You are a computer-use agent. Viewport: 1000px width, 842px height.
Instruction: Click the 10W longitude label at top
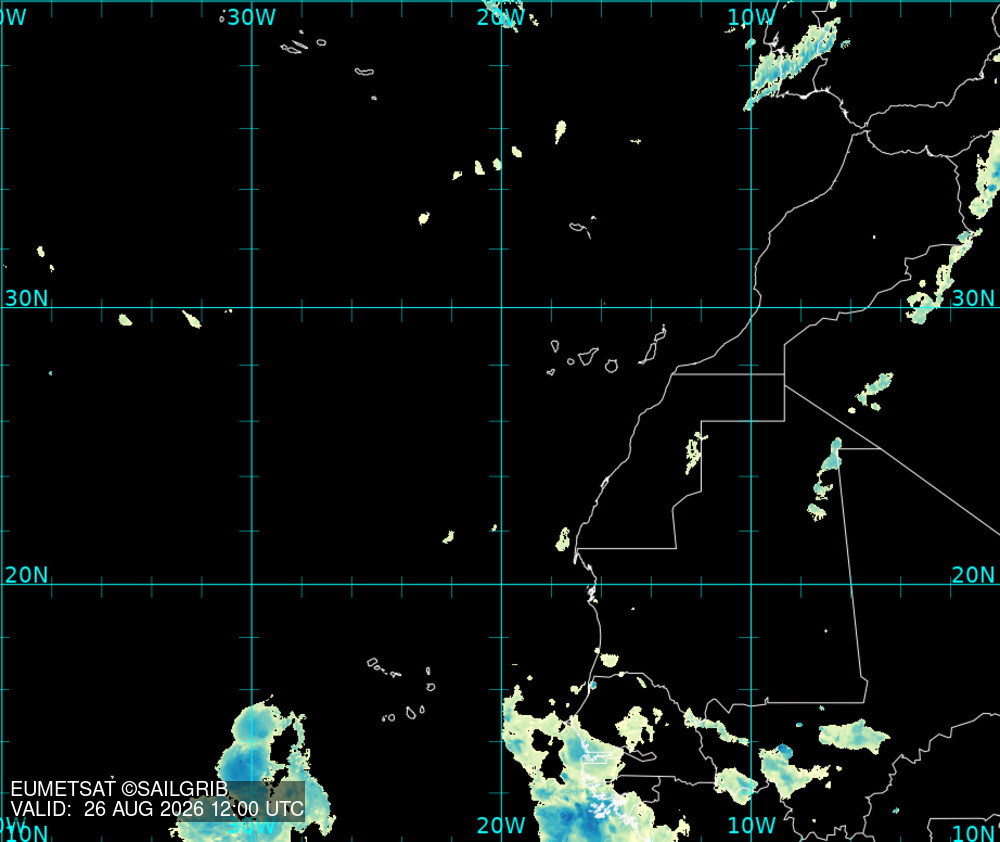[x=751, y=17]
